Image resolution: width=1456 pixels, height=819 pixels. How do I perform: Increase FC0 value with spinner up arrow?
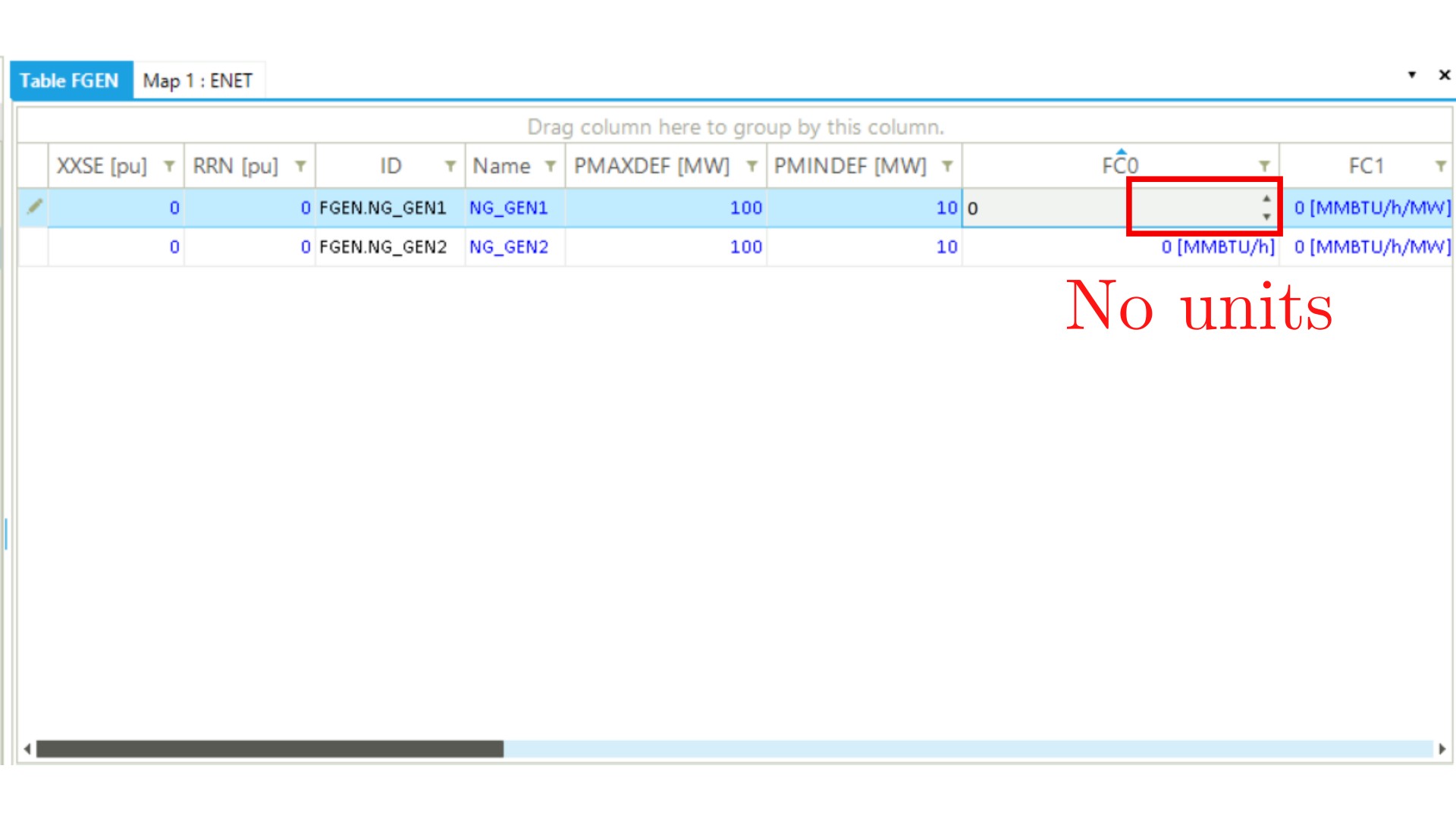(x=1266, y=199)
